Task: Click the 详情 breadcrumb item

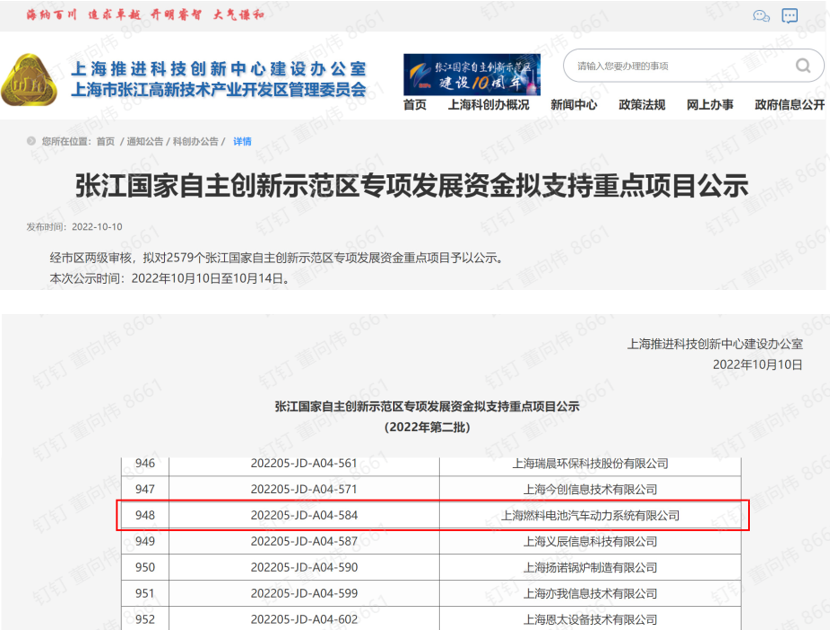Action: [242, 142]
